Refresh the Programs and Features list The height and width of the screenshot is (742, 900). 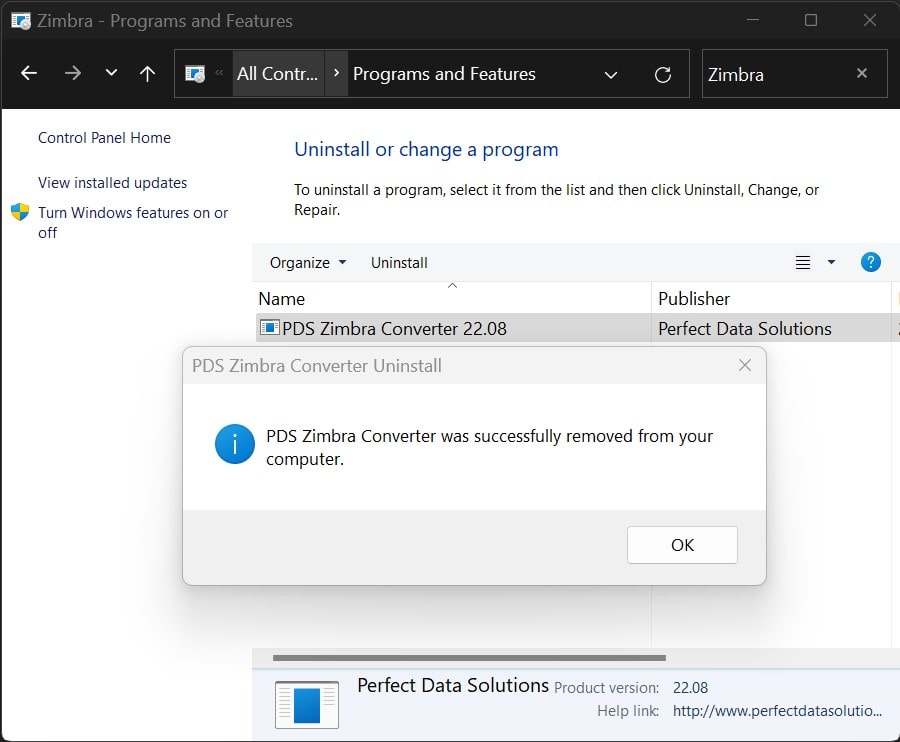tap(663, 75)
